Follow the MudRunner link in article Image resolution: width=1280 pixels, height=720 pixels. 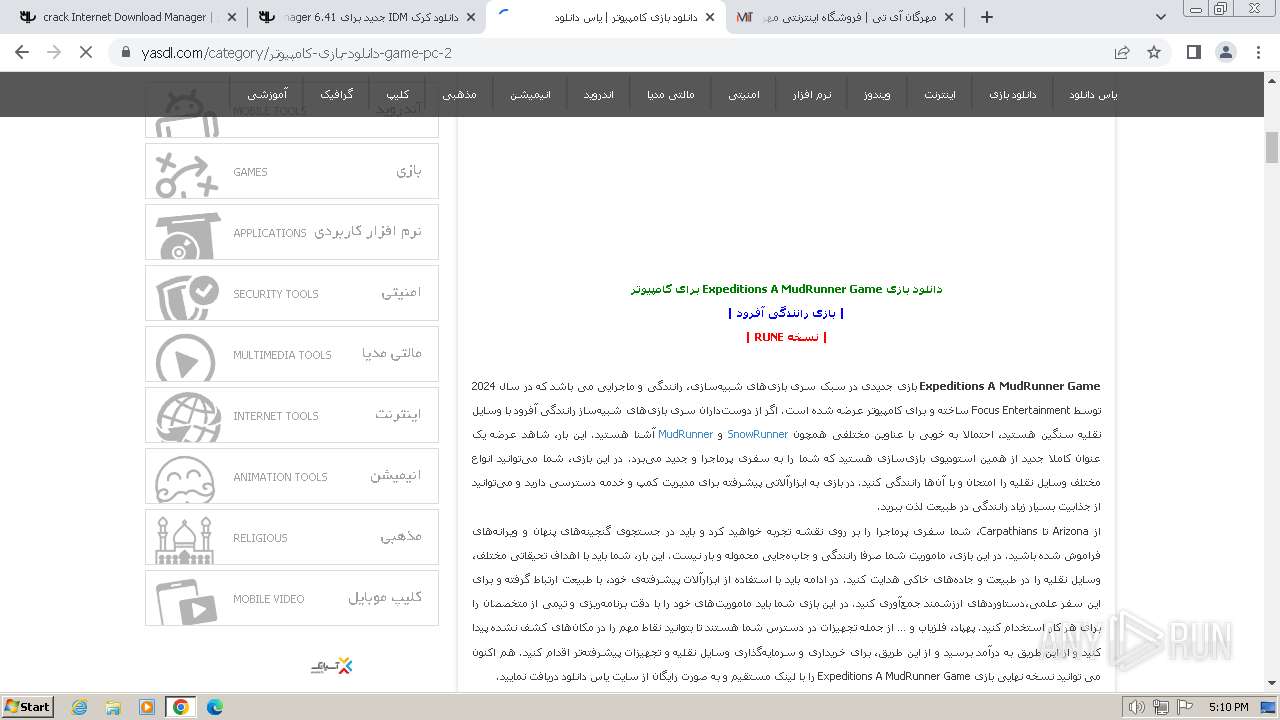tap(685, 434)
